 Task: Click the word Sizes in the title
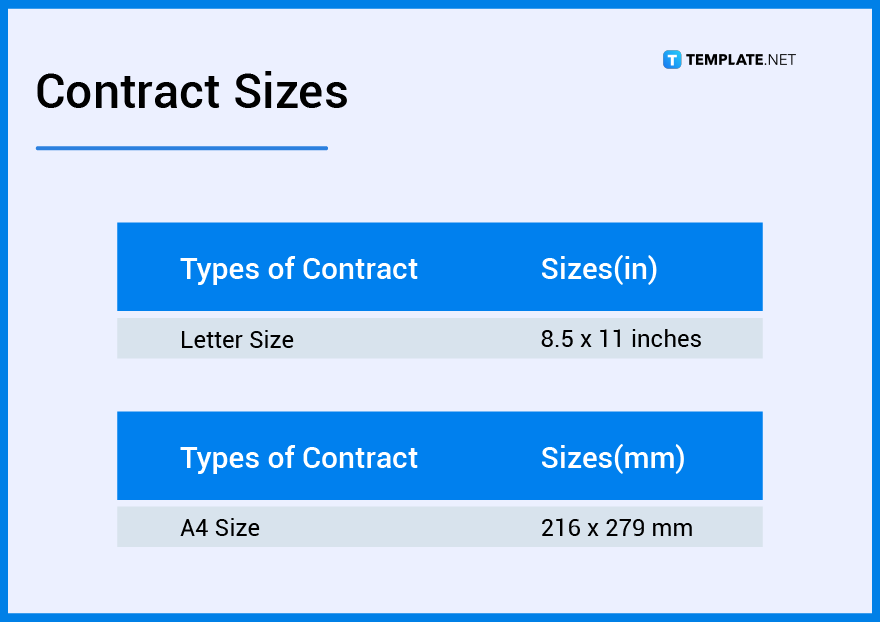coord(291,92)
